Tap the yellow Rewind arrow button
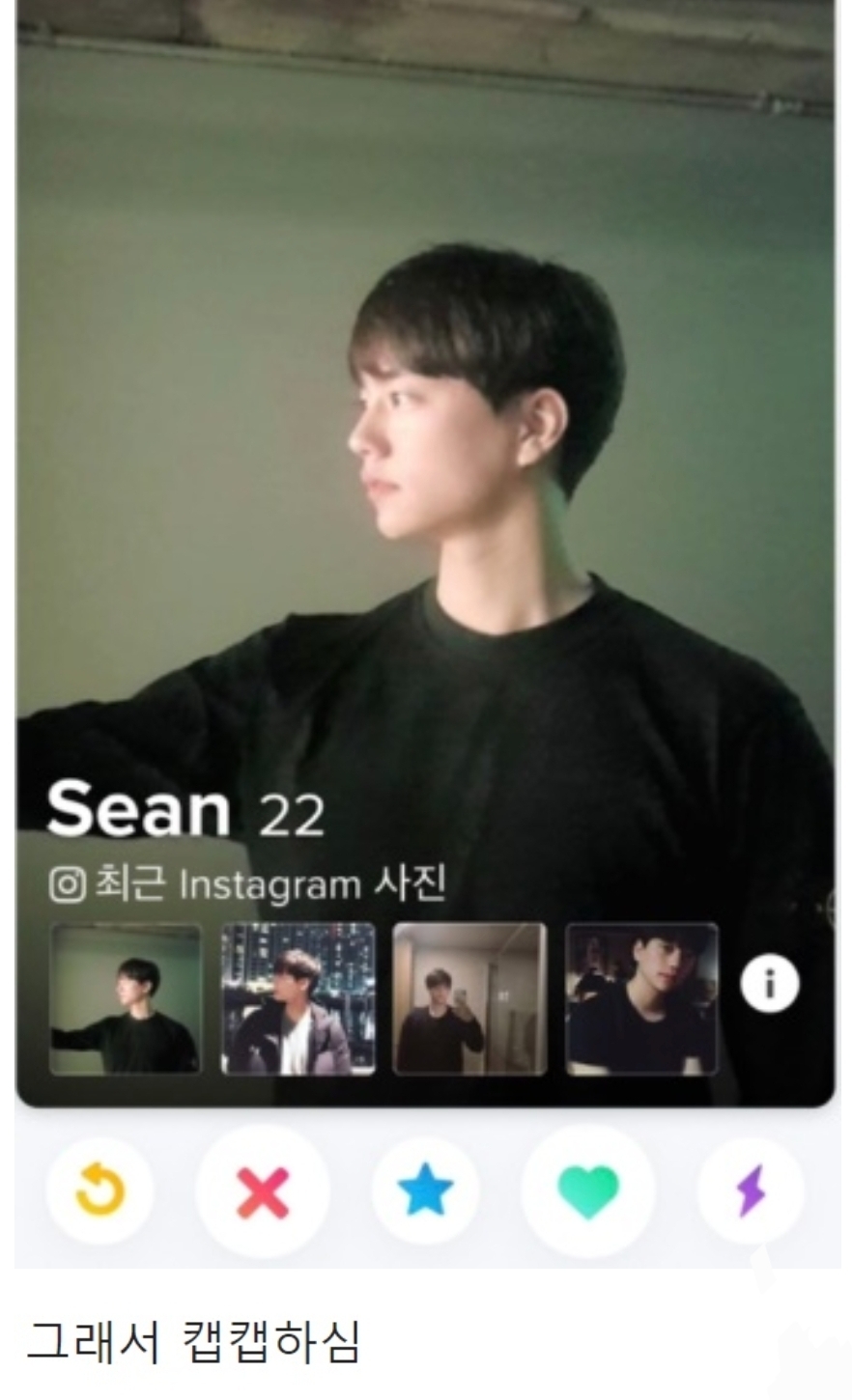 coord(99,1190)
